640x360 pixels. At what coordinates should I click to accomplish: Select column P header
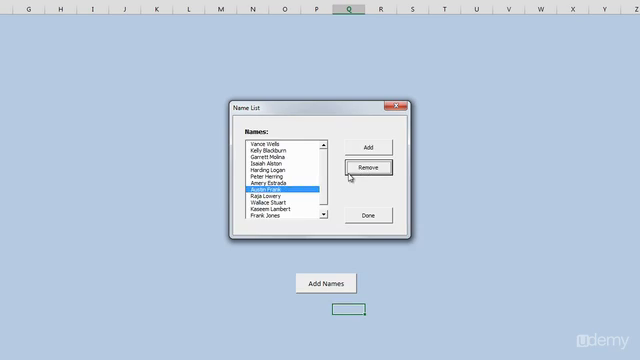[317, 9]
